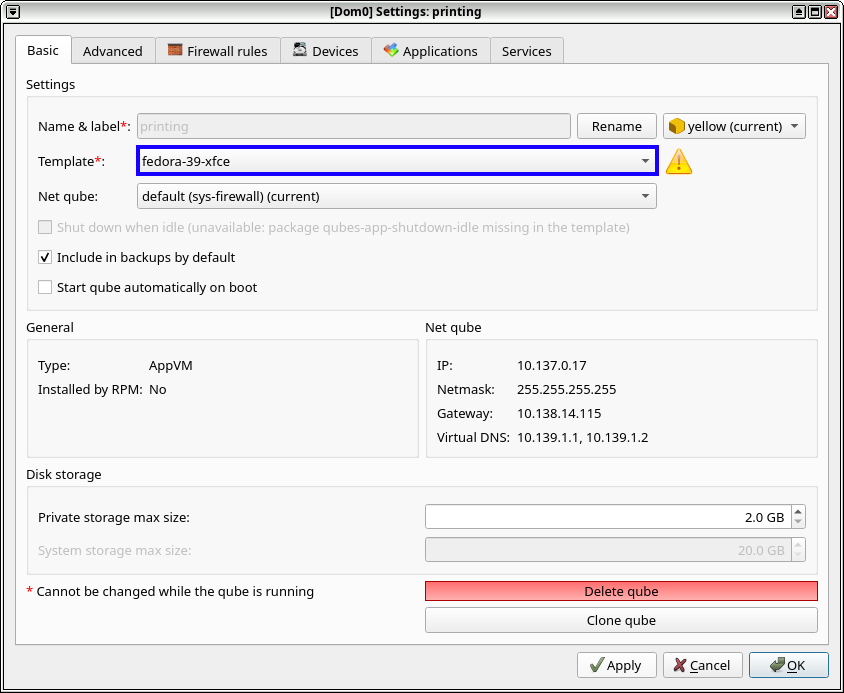Click the system storage size field
The height and width of the screenshot is (693, 844).
(x=608, y=550)
